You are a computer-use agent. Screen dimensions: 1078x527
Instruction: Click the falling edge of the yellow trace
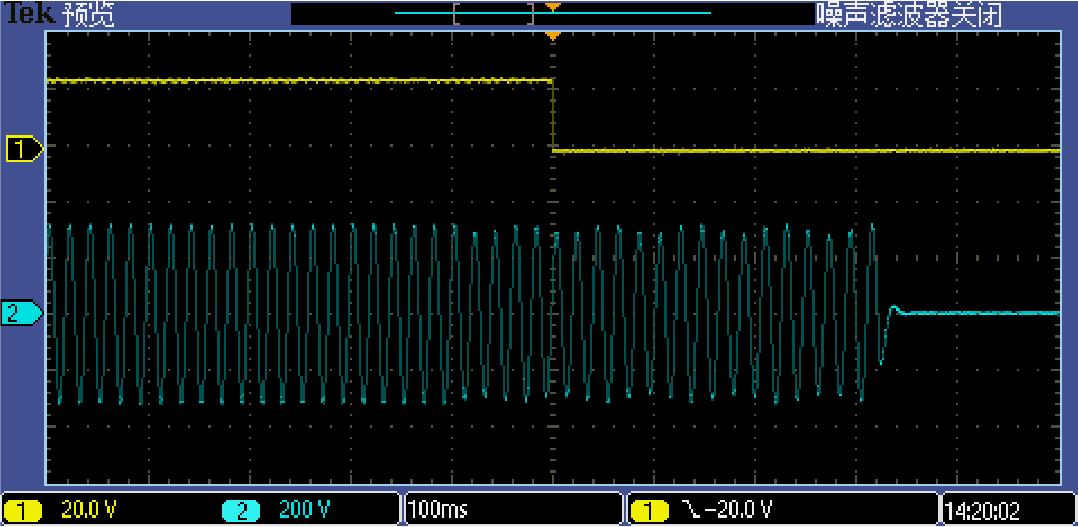pyautogui.click(x=553, y=115)
